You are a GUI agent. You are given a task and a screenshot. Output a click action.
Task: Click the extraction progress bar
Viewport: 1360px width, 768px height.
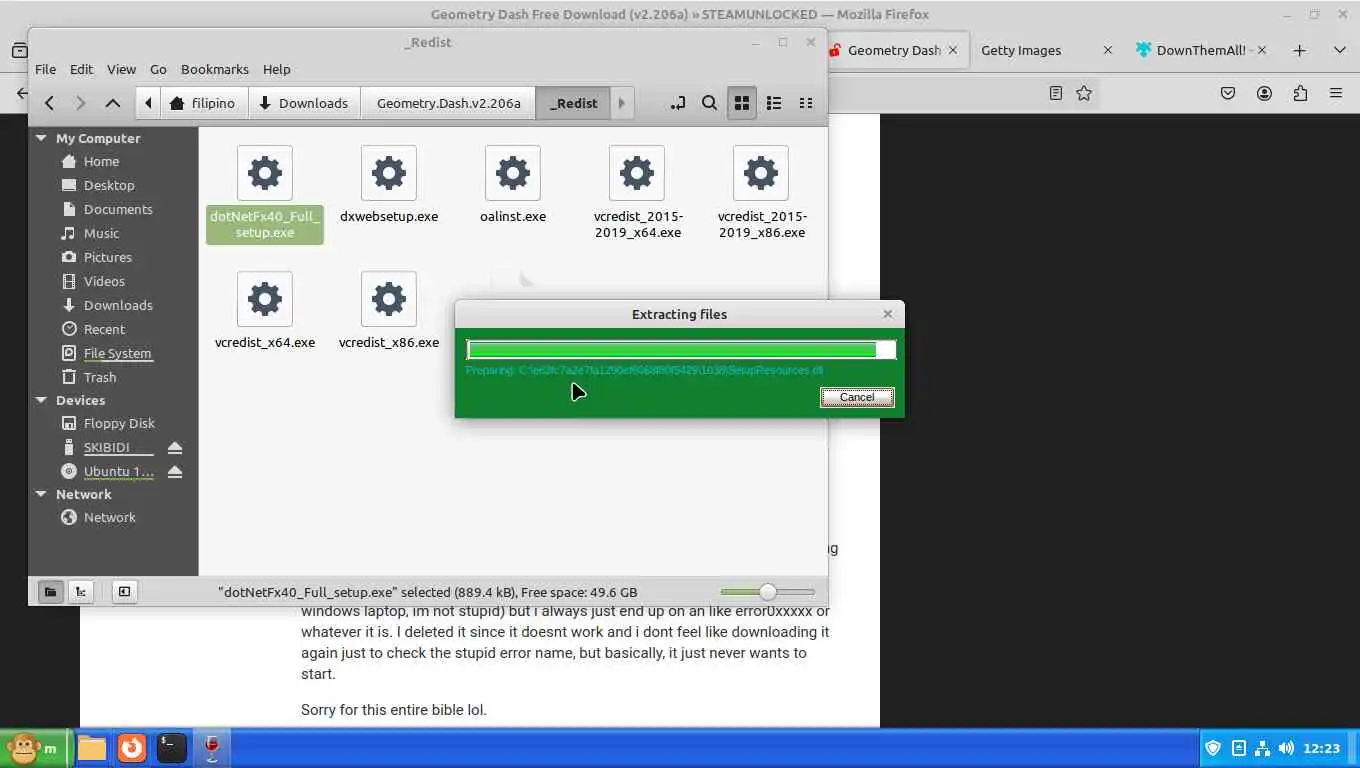680,349
